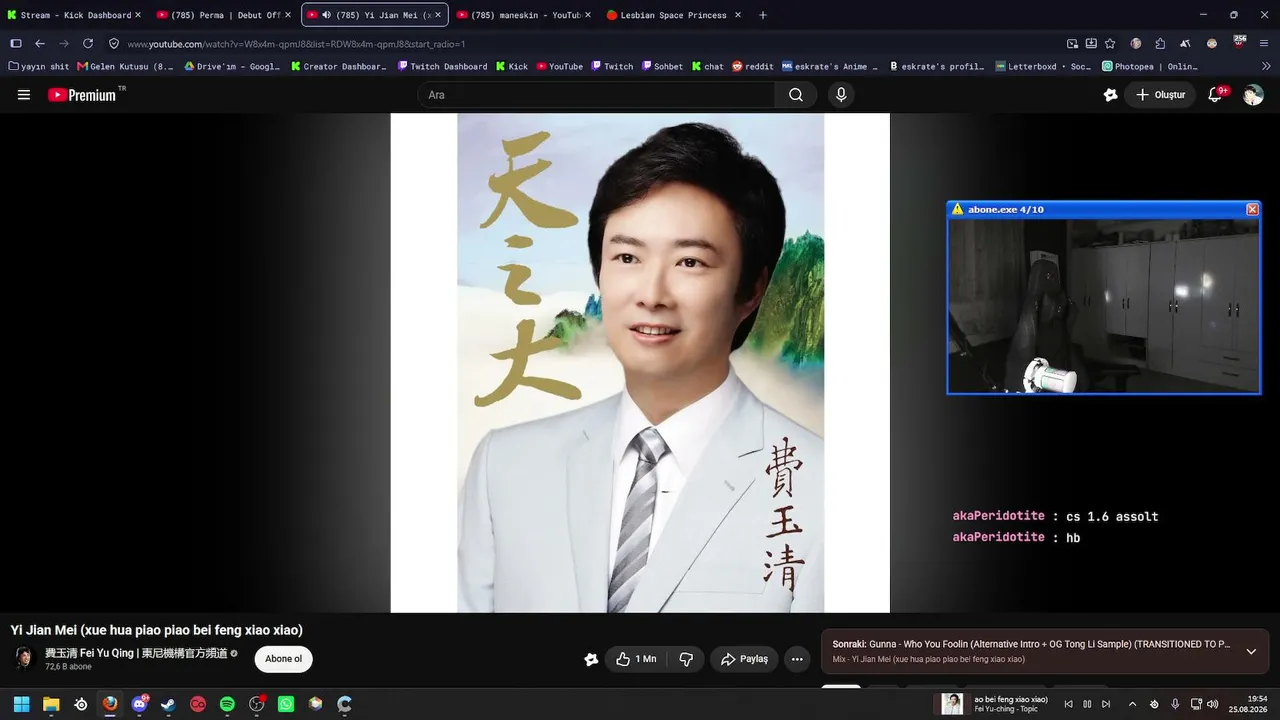Open the Letterboxd bookmark
Image resolution: width=1280 pixels, height=720 pixels.
pos(1043,66)
